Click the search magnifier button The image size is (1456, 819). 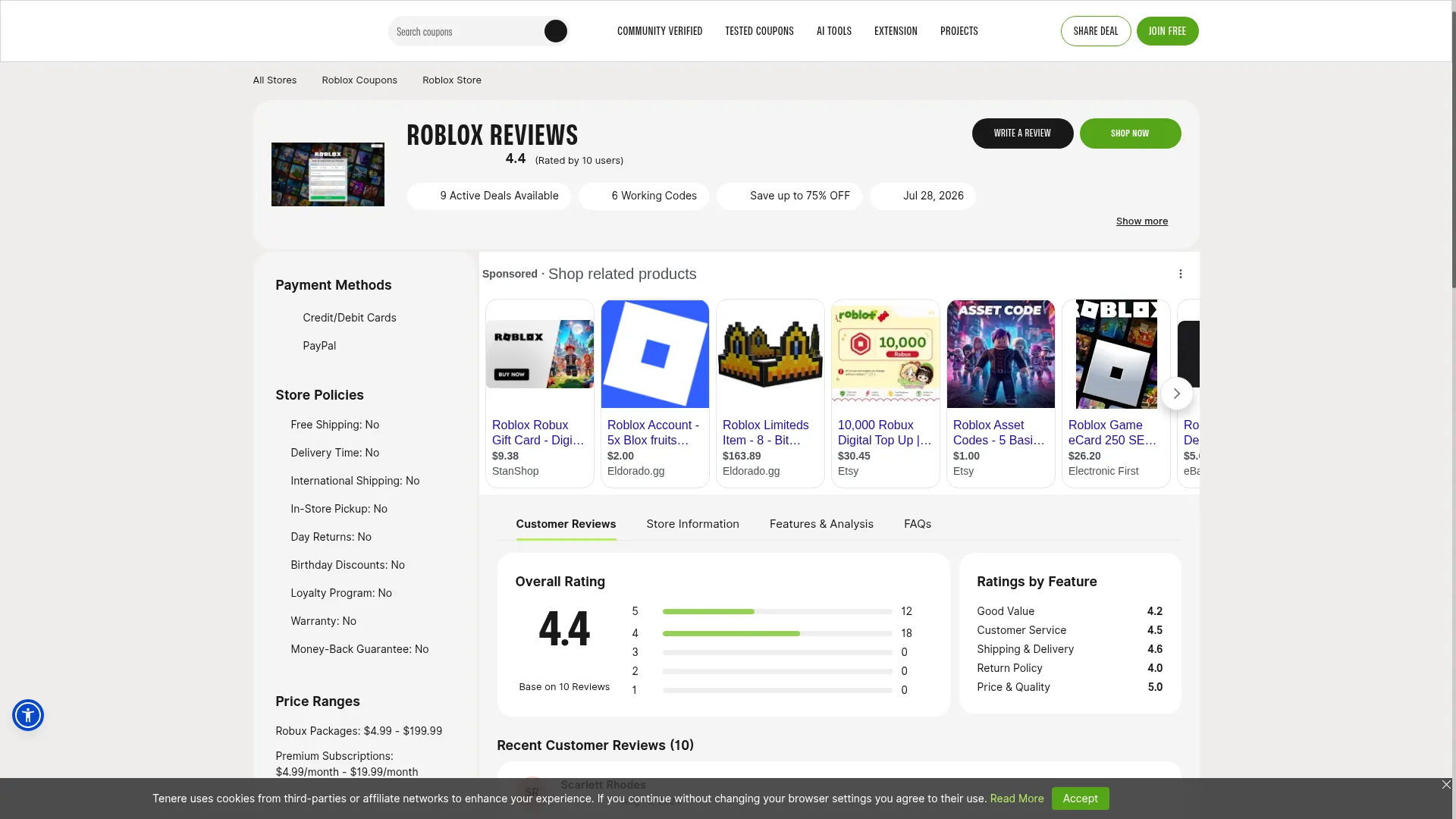(555, 31)
